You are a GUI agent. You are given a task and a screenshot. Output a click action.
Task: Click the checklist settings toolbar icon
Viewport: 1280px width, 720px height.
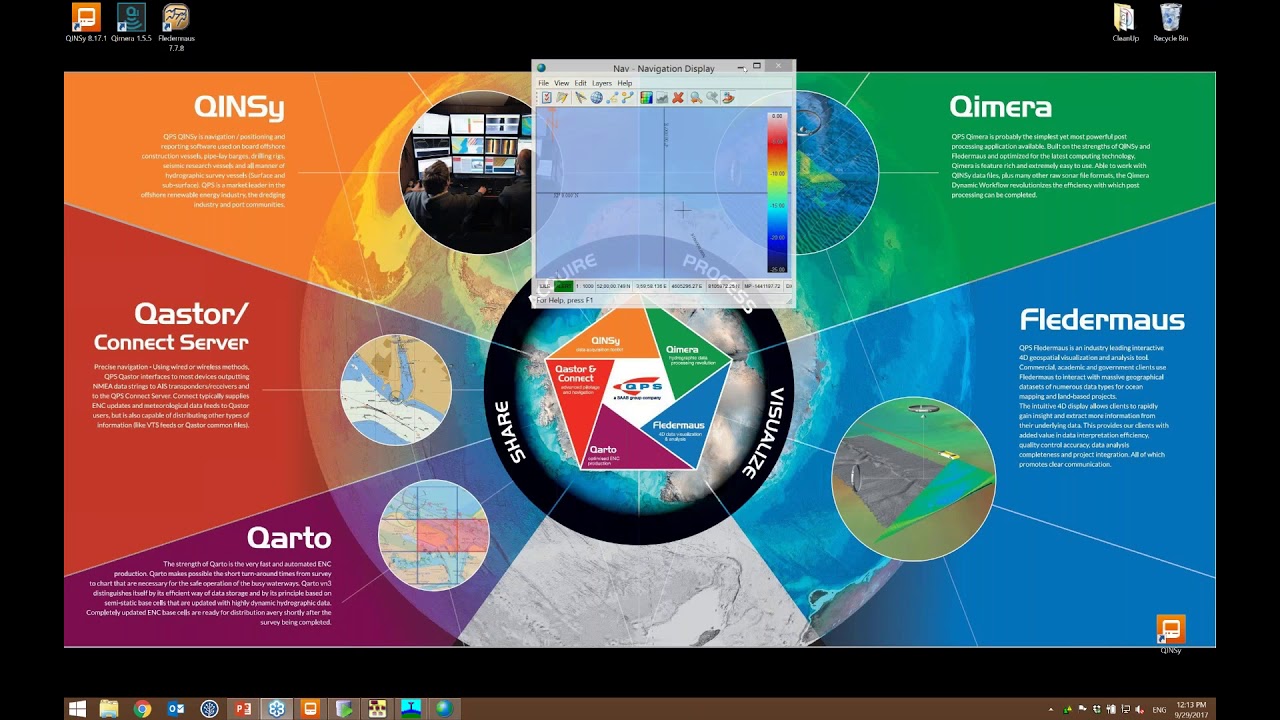(547, 97)
